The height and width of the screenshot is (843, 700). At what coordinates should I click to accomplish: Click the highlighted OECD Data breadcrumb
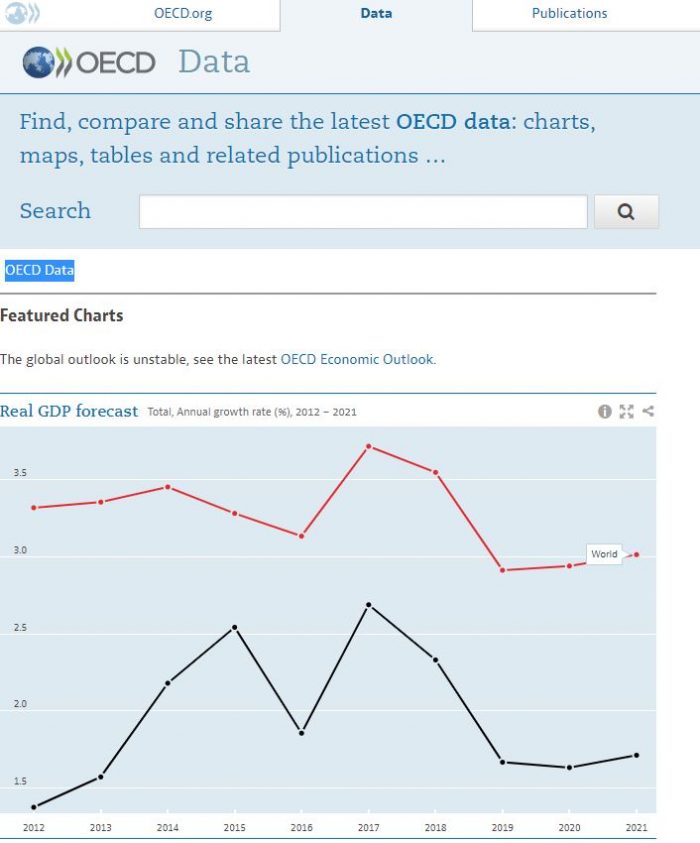[x=39, y=270]
